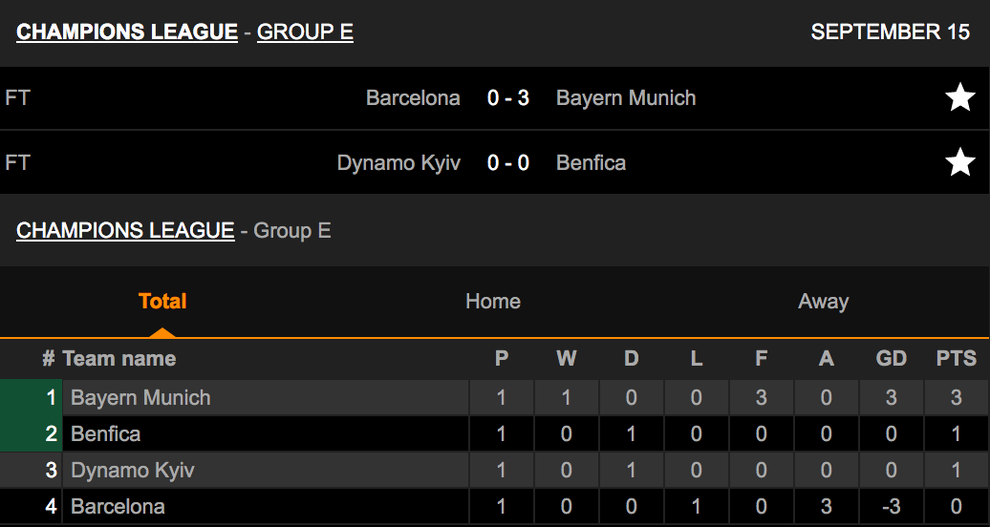Select Dynamo Kyiv in the standings table

pyautogui.click(x=133, y=470)
